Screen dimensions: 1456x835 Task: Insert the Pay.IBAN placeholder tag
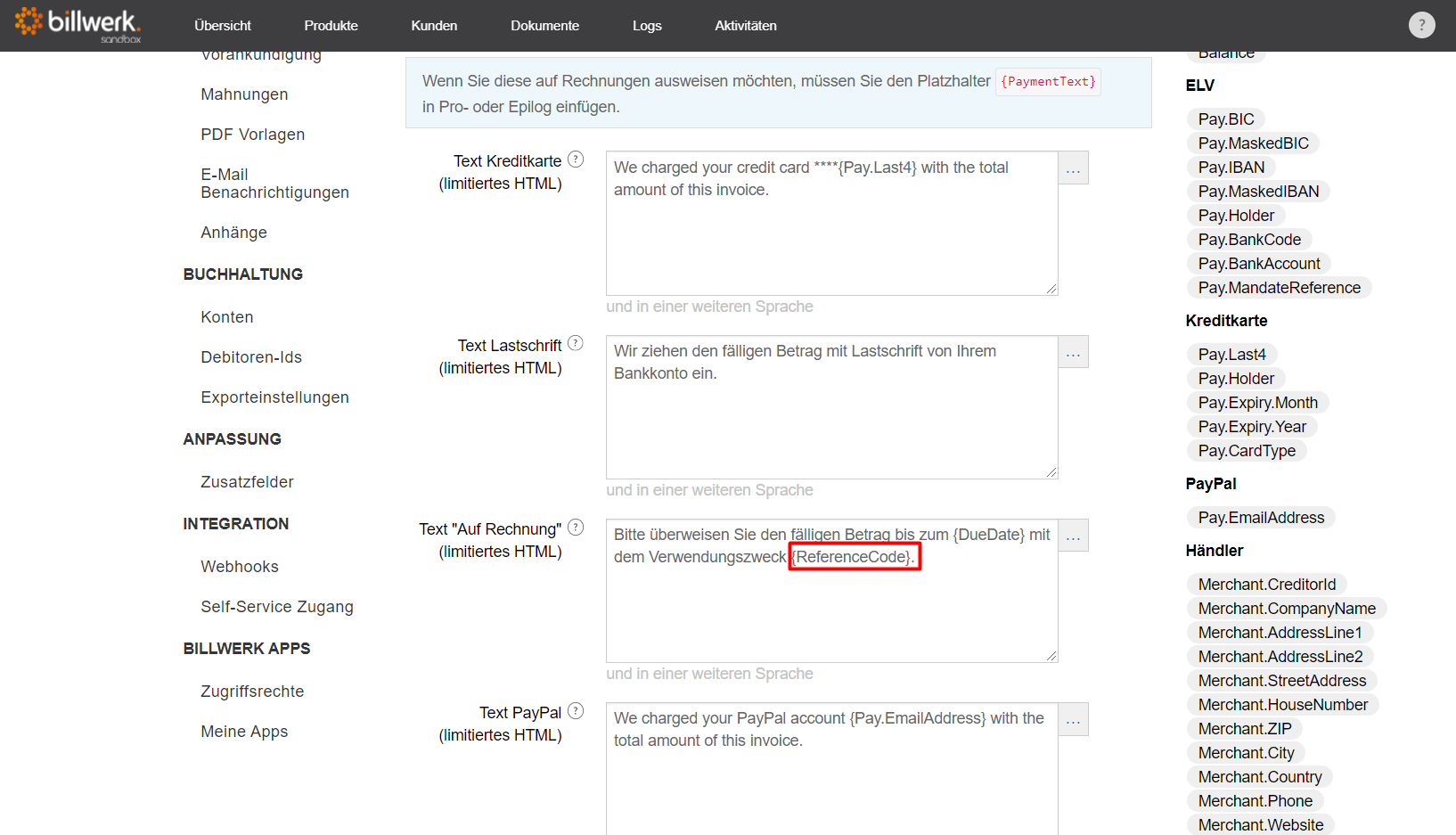tap(1231, 168)
